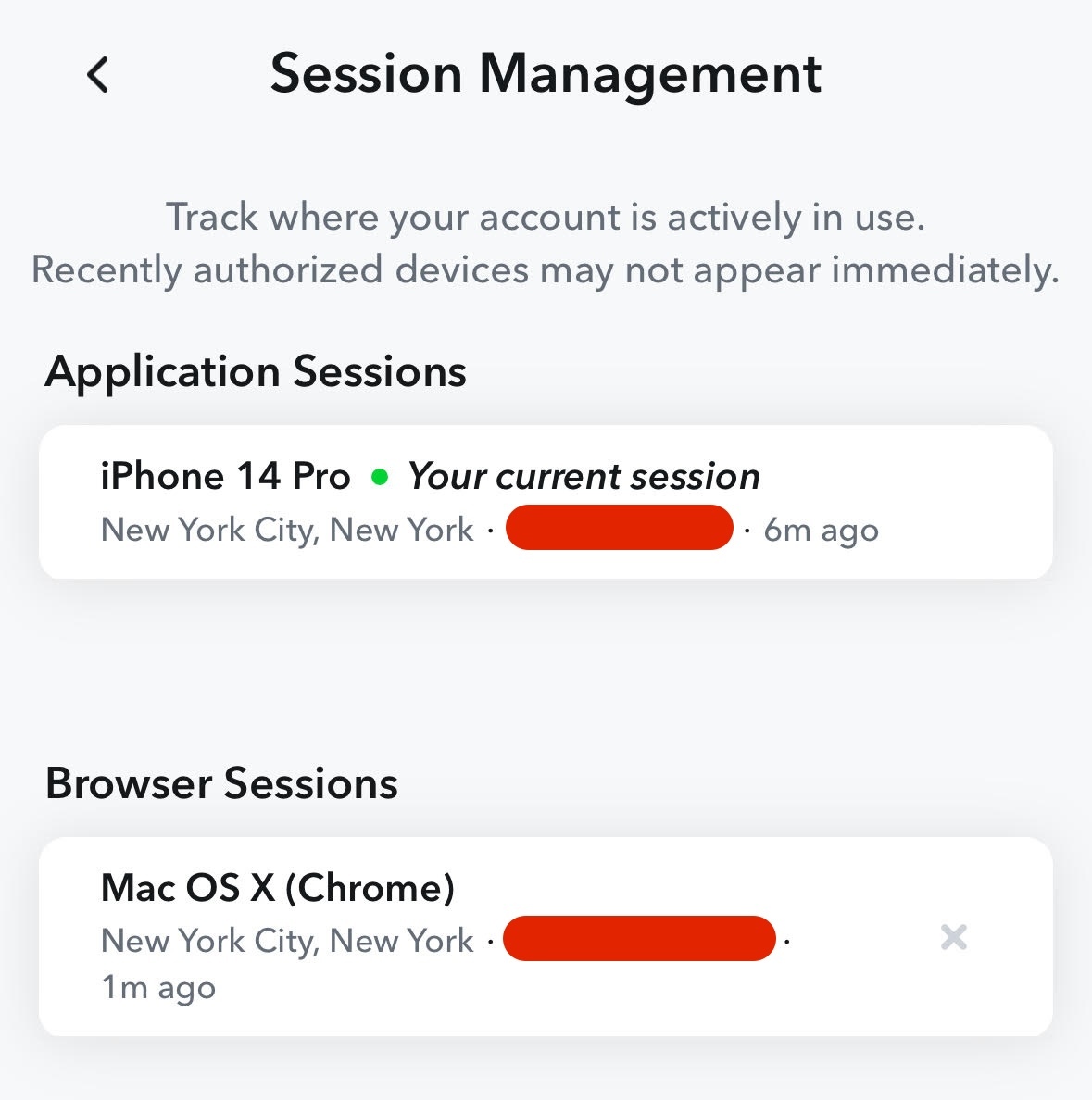
Task: Click the redacted IP address on Chrome session
Action: [638, 938]
